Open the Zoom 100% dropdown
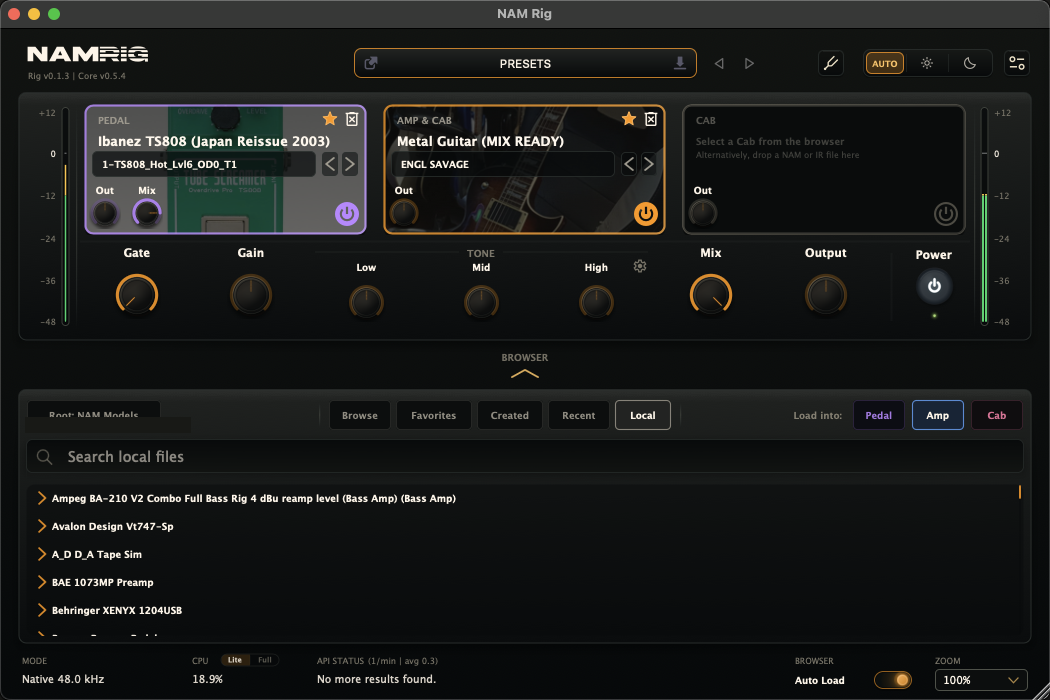1050x700 pixels. [x=980, y=680]
